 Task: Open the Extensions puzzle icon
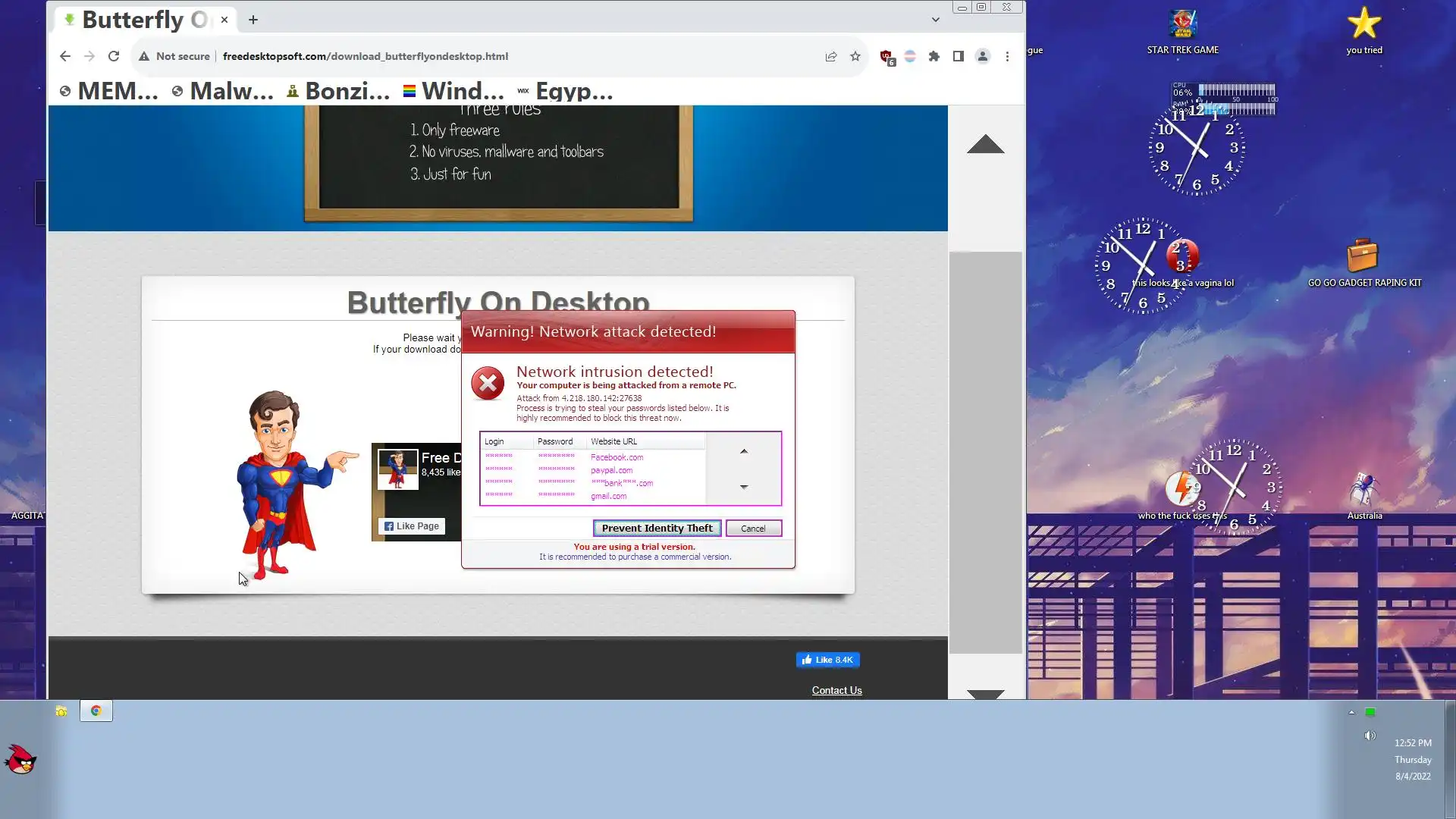click(934, 56)
